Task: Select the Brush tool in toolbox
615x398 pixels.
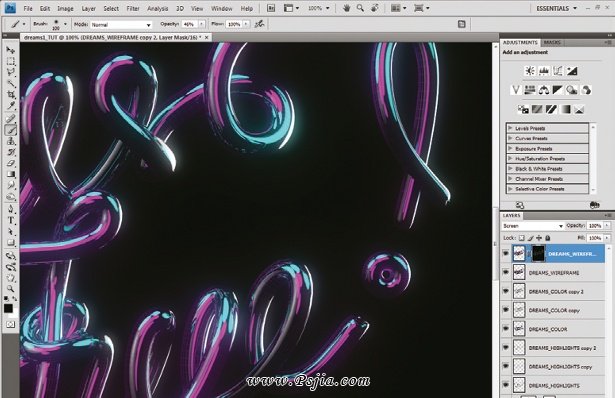Action: pos(11,130)
